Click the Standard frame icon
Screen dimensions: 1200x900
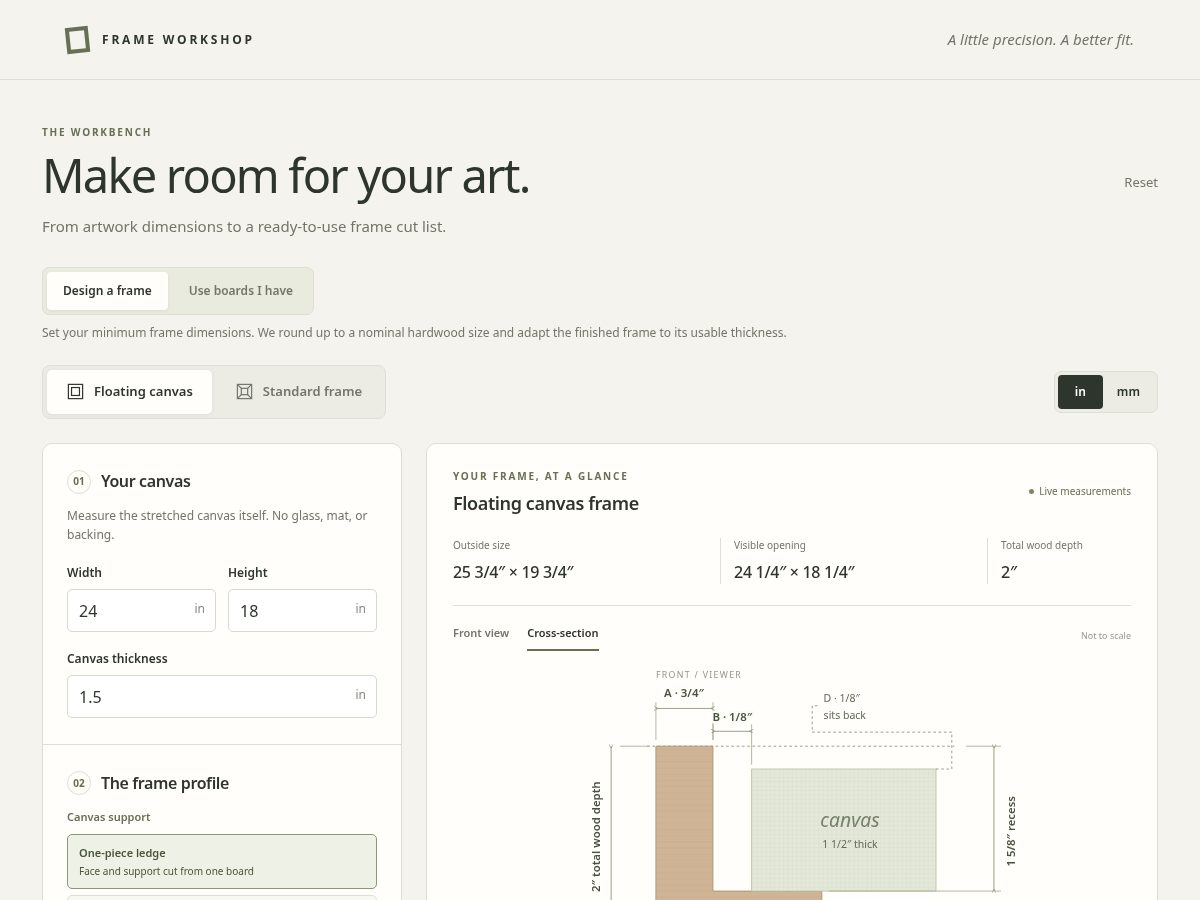244,392
